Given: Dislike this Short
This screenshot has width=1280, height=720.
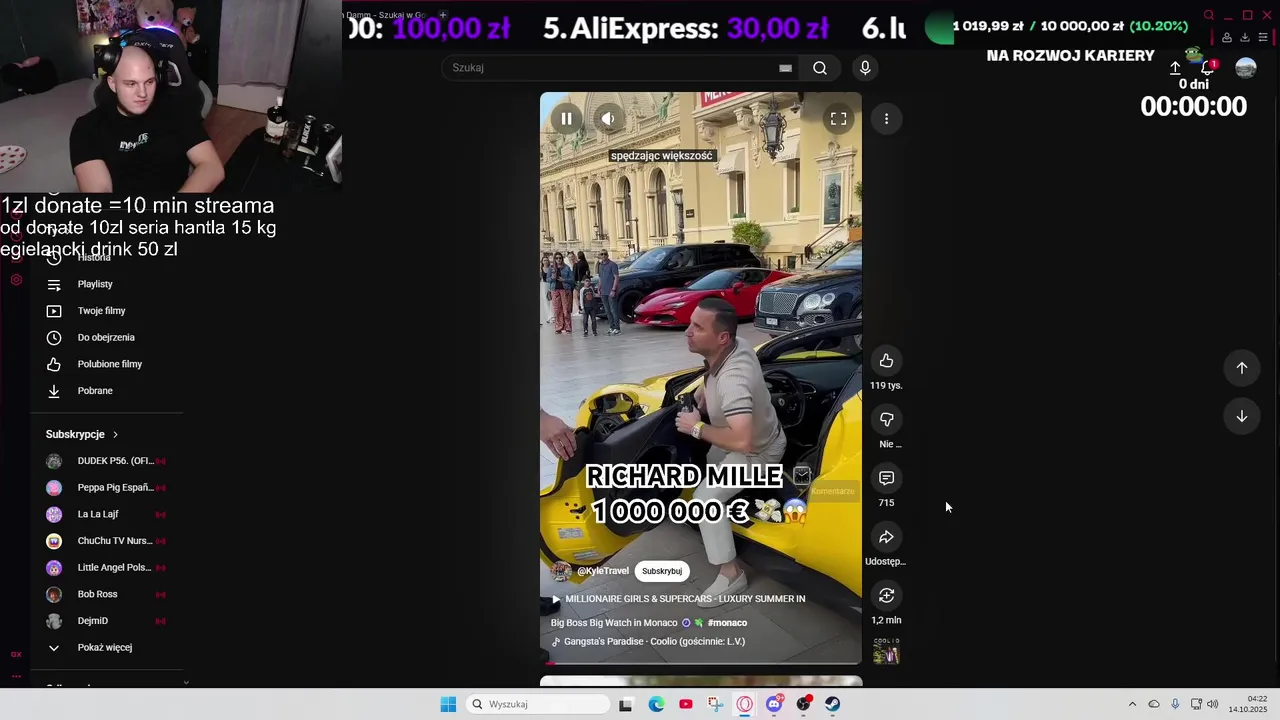Looking at the screenshot, I should (x=886, y=420).
